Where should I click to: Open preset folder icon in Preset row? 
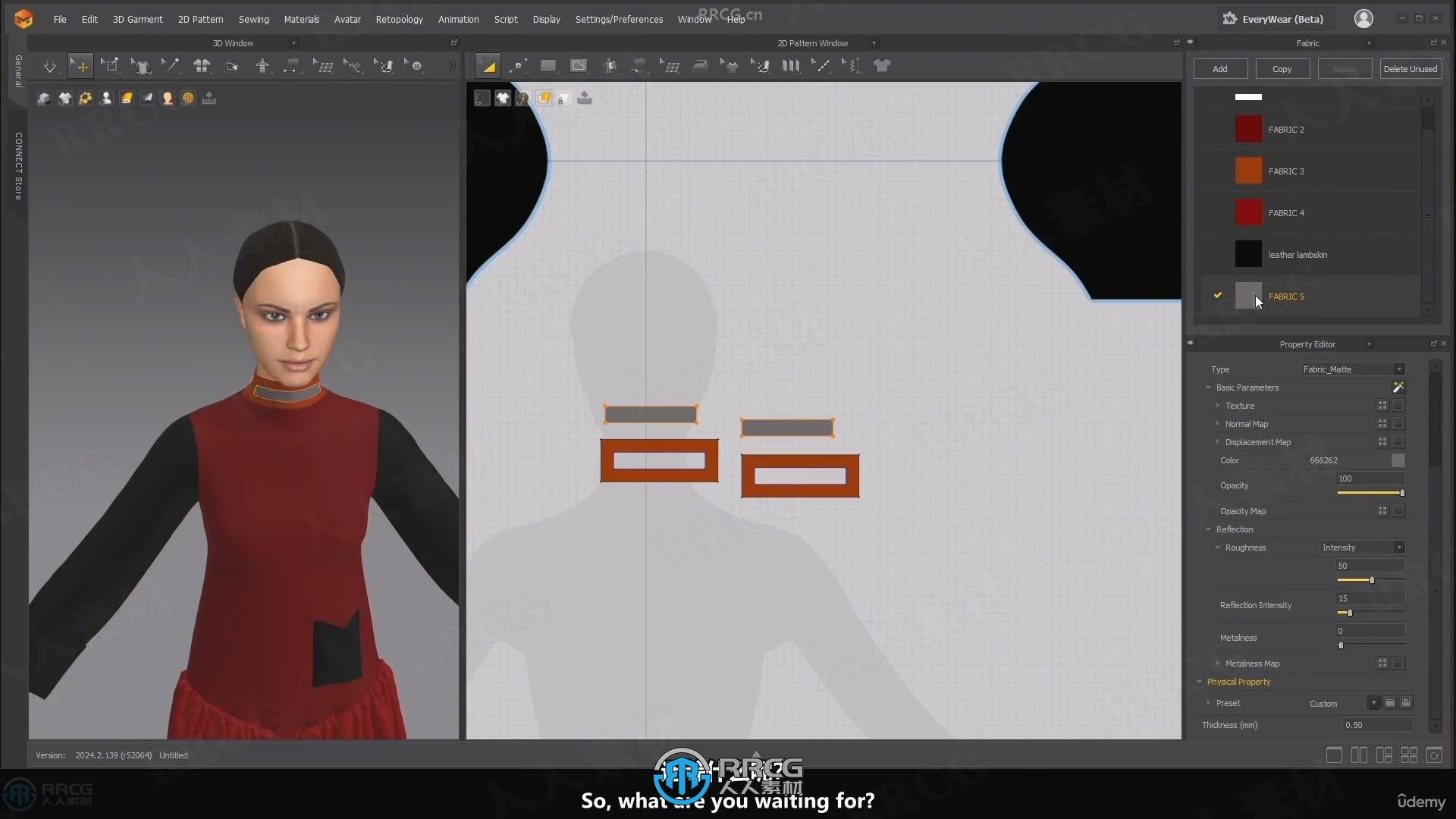tap(1390, 703)
